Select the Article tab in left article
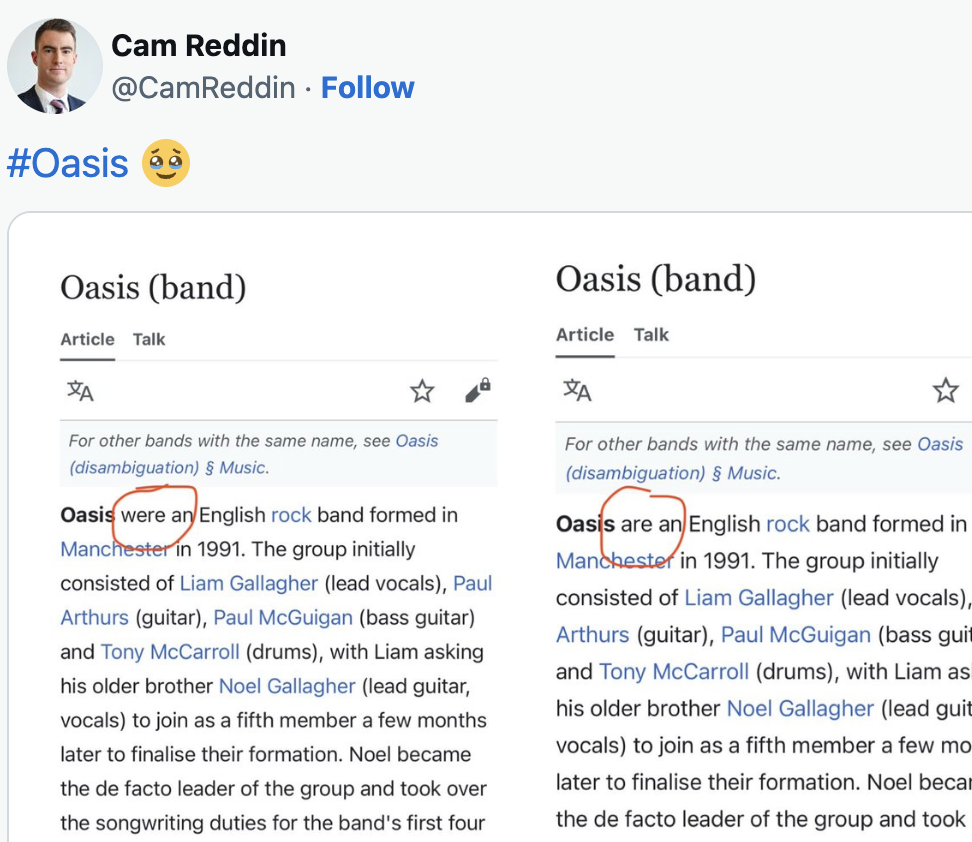Viewport: 972px width, 842px height. pos(87,339)
